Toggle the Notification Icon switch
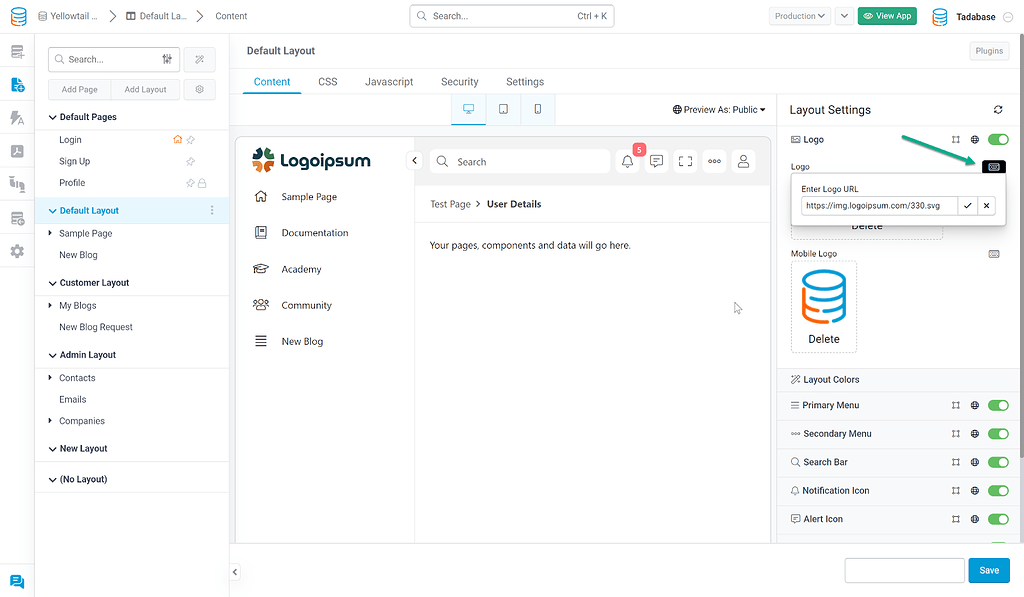 click(999, 491)
